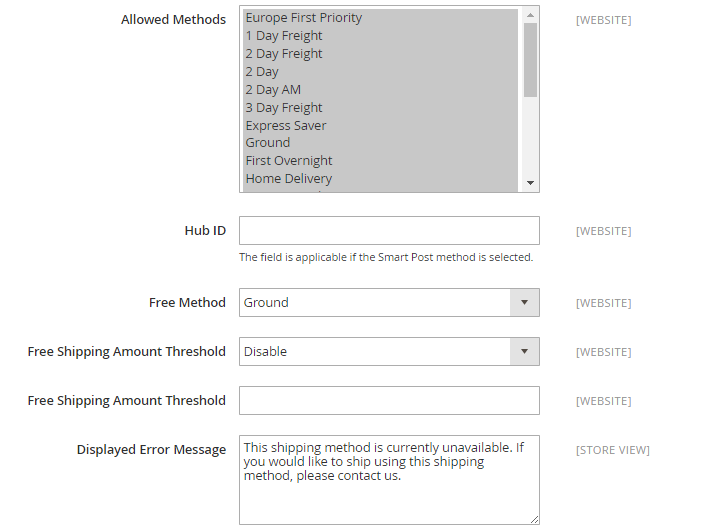Select First Overnight method
The height and width of the screenshot is (531, 705).
tap(380, 161)
